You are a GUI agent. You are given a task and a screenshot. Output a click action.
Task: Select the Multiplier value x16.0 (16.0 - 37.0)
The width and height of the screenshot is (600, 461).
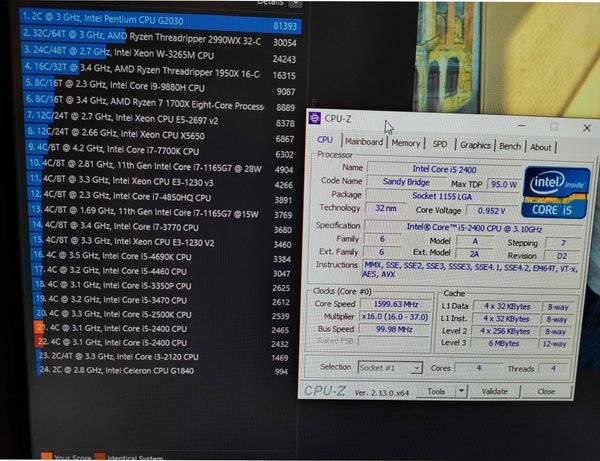click(x=395, y=317)
